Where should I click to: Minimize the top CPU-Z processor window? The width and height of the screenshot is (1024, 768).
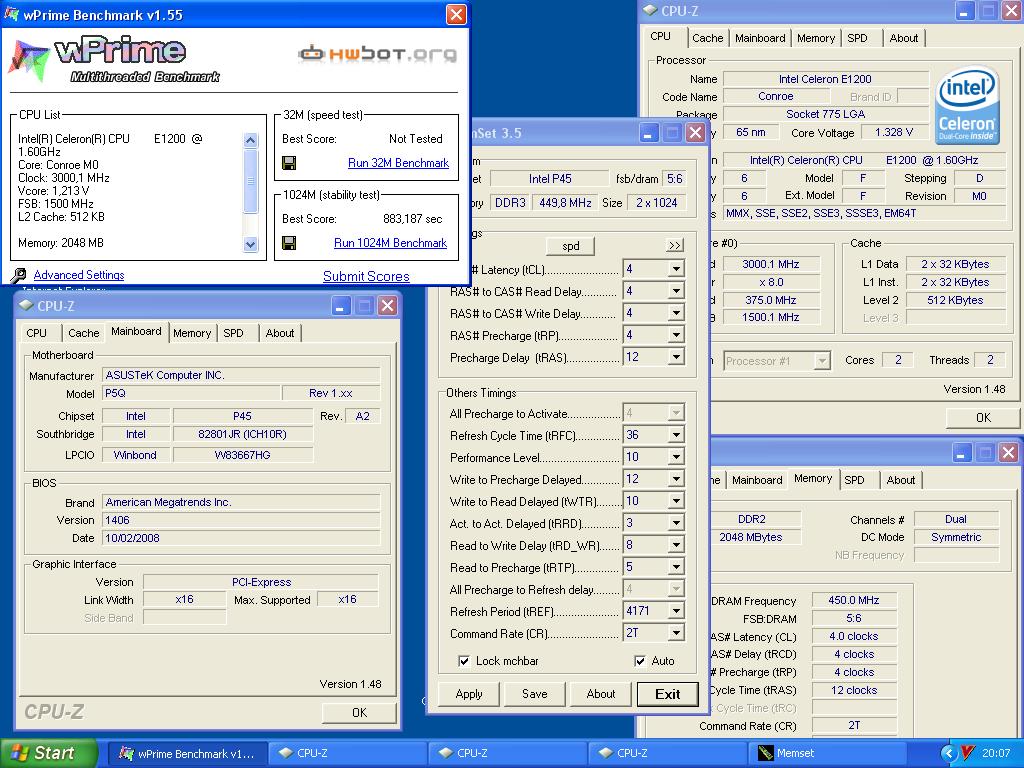pyautogui.click(x=965, y=10)
